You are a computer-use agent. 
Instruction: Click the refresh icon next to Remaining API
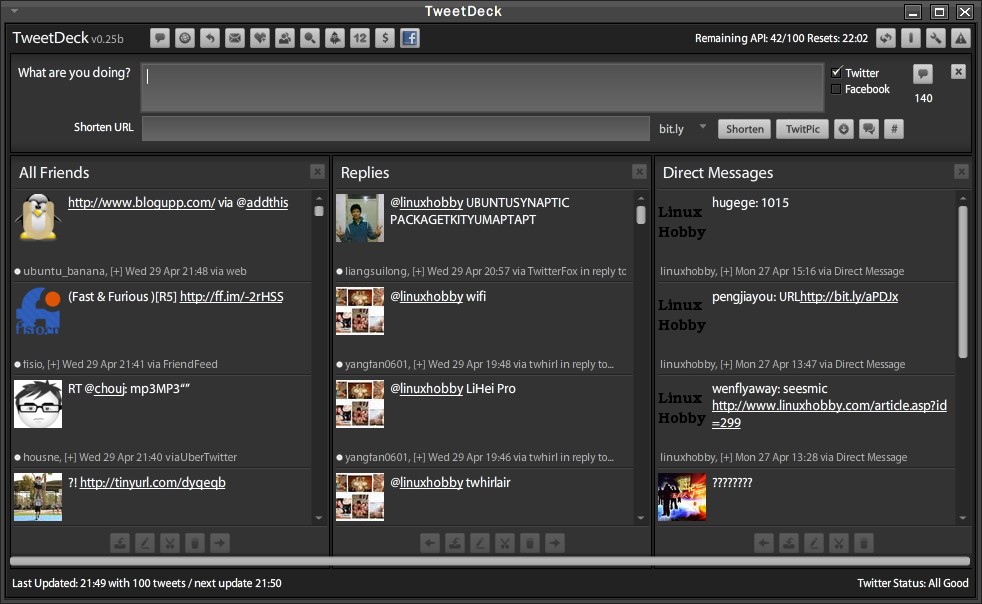tap(886, 38)
